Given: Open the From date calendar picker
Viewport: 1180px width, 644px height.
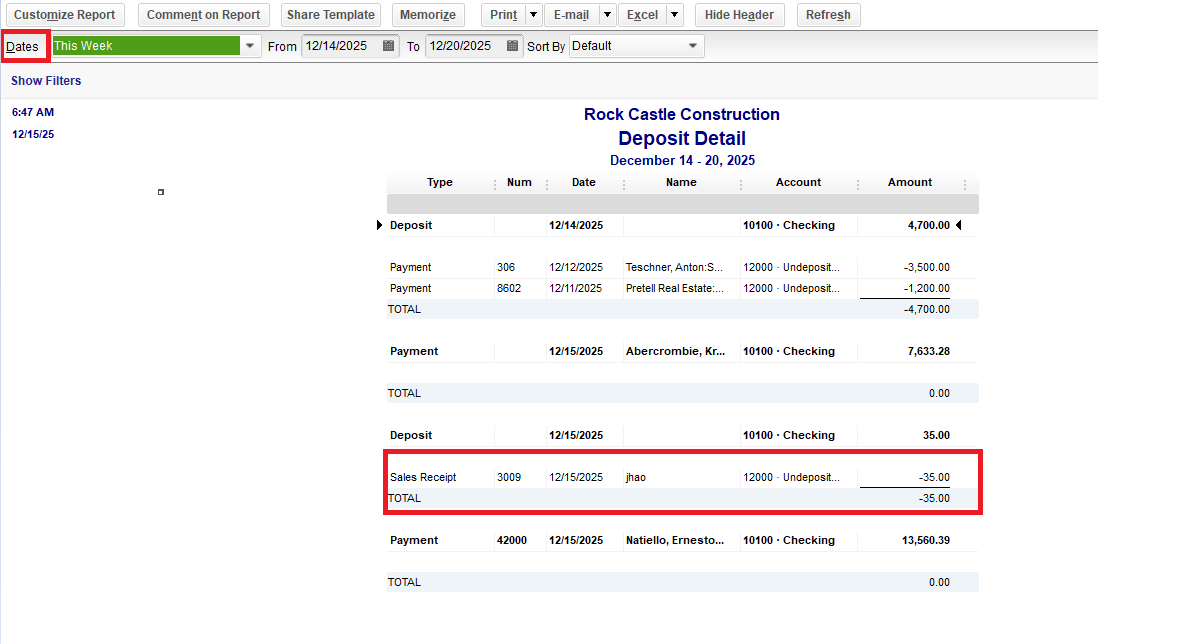Looking at the screenshot, I should tap(388, 46).
